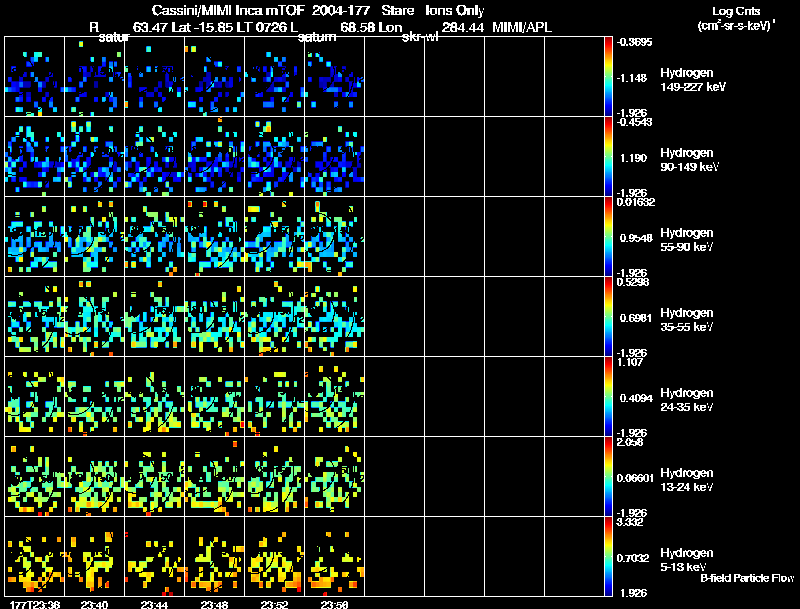This screenshot has width=800, height=609.
Task: Open the 149-227 keV panel at 23:56
Action: point(335,77)
